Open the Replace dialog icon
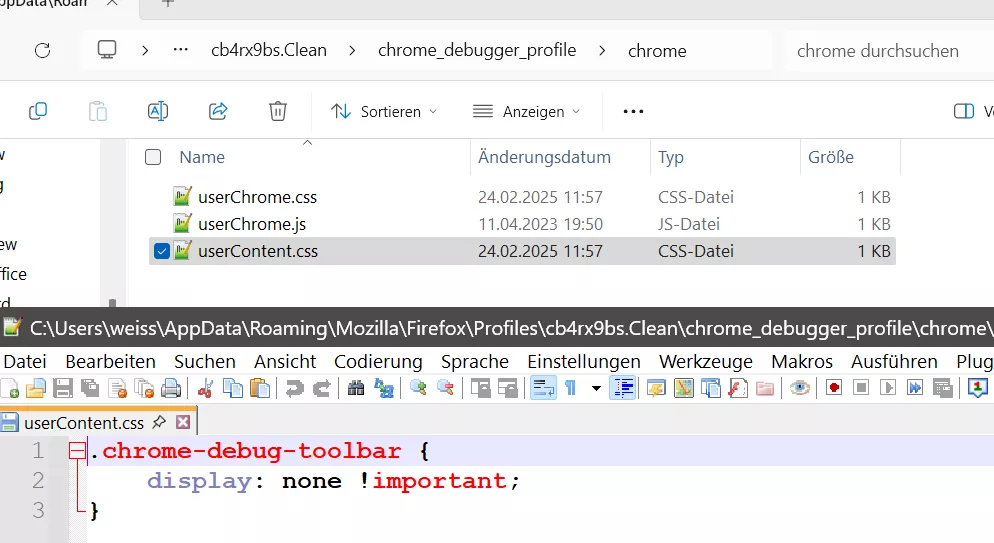 pos(384,388)
